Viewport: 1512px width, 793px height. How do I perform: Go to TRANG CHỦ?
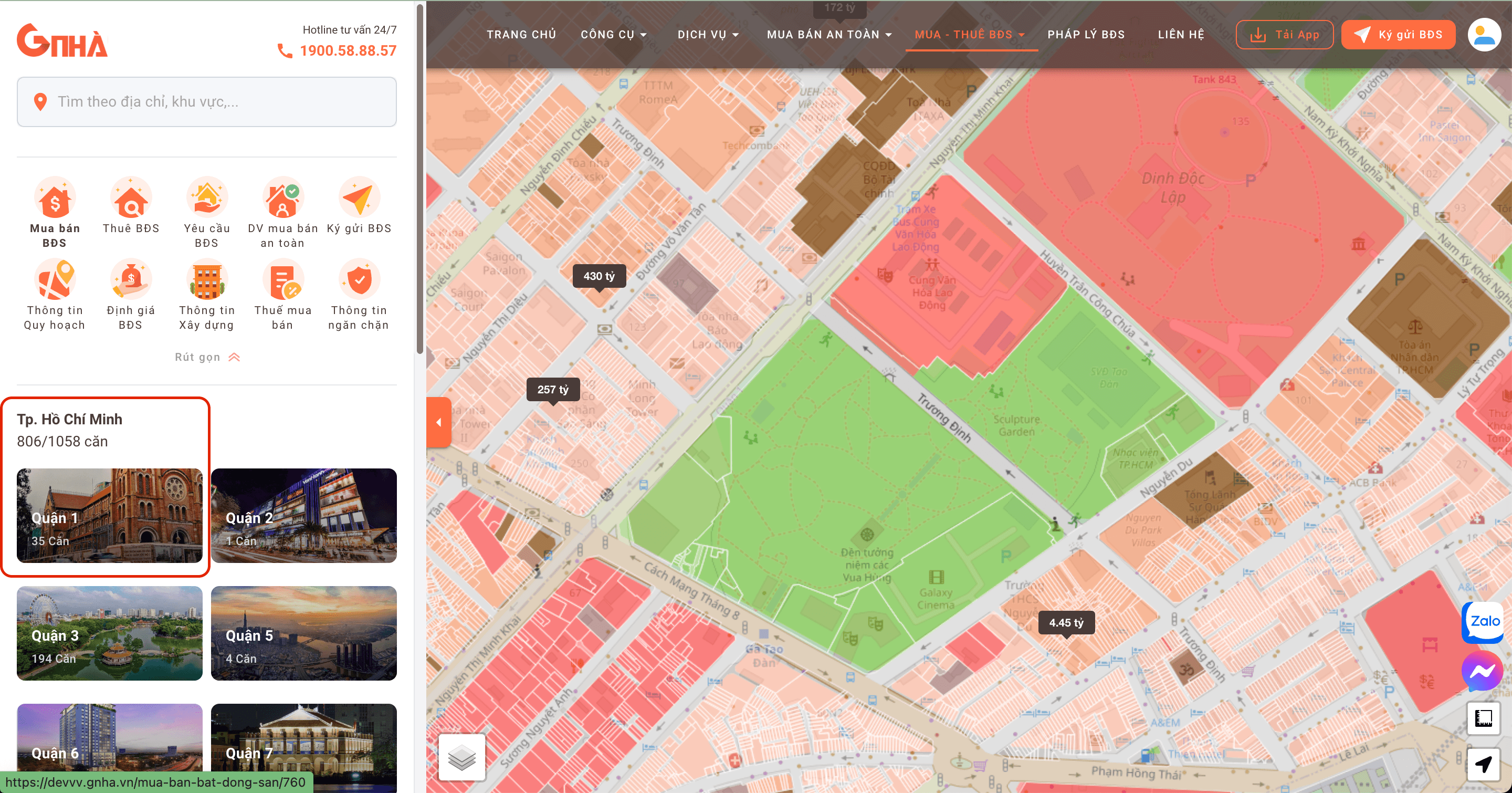521,35
